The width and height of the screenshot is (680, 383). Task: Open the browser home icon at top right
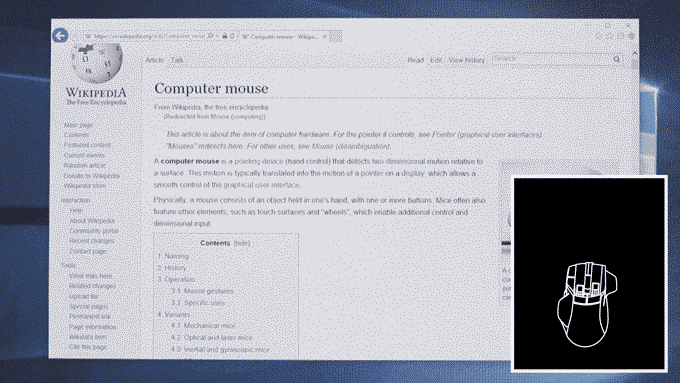click(x=598, y=36)
